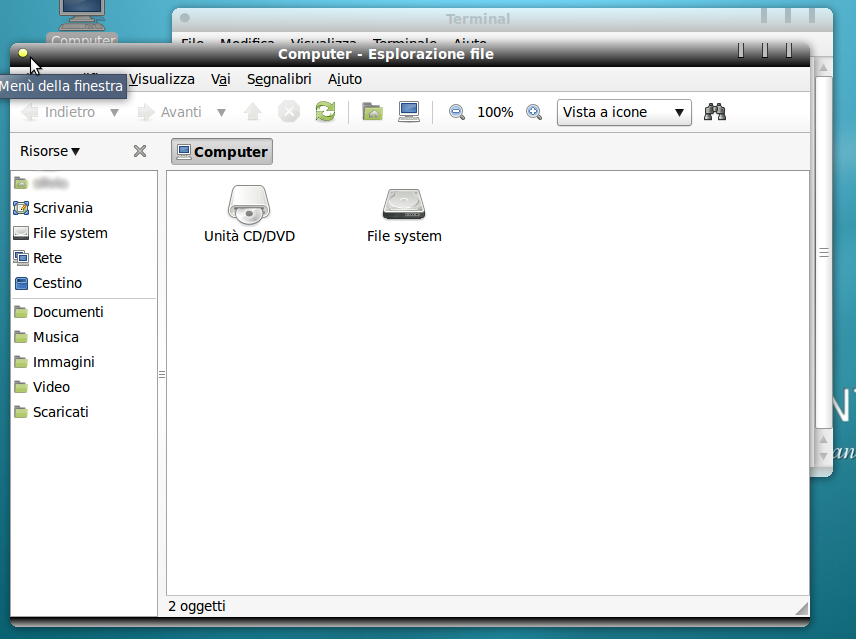856x639 pixels.
Task: Click the Computer location path button
Action: pos(222,152)
